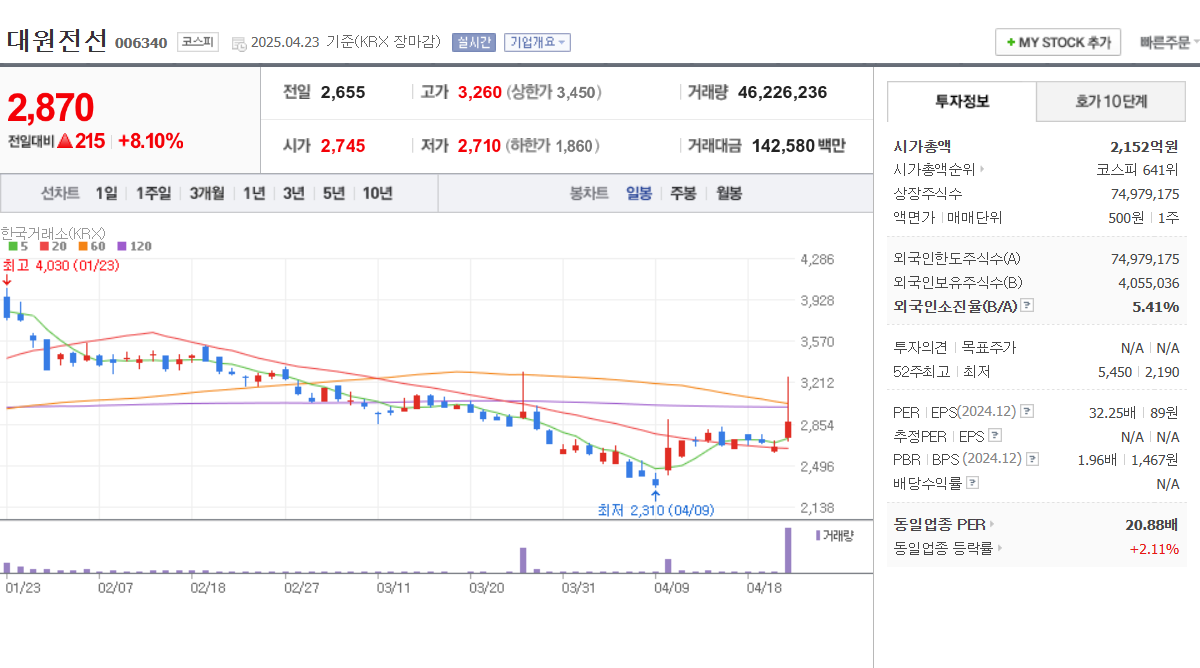Click the 거래량 value 46,226,236
The image size is (1200, 668).
782,92
